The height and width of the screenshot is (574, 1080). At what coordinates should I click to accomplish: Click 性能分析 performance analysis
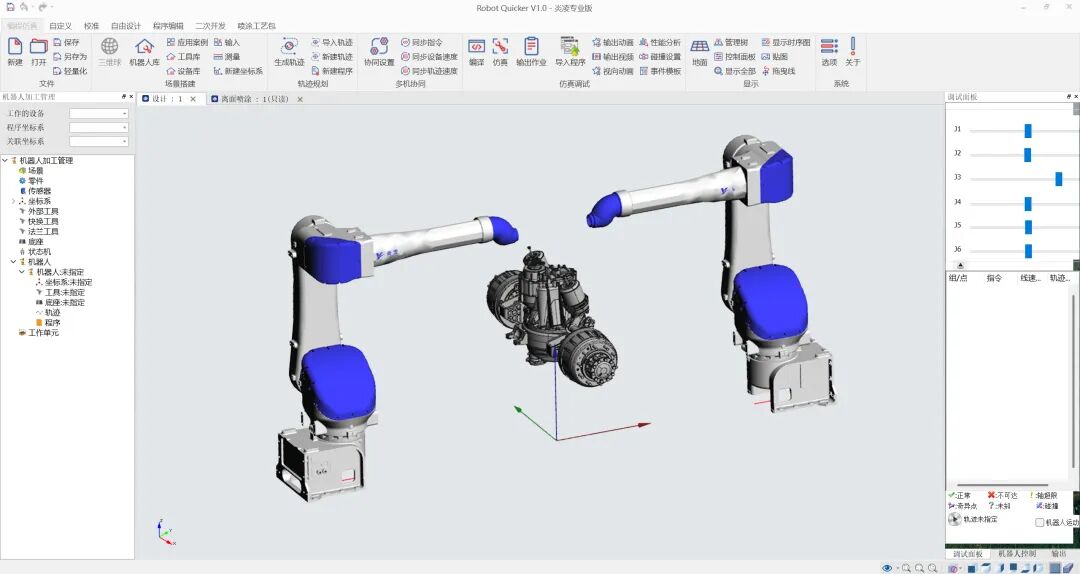(x=659, y=42)
